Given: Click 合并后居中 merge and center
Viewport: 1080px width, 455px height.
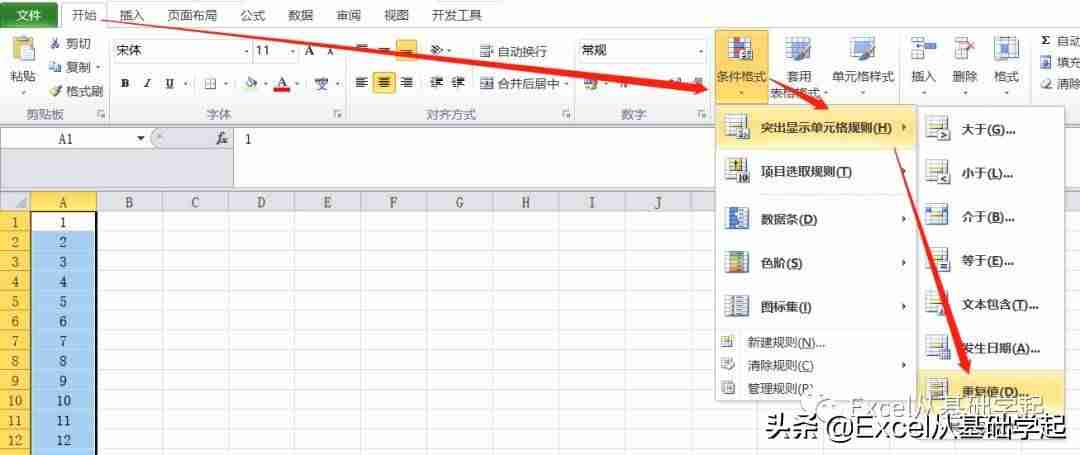Looking at the screenshot, I should [520, 83].
